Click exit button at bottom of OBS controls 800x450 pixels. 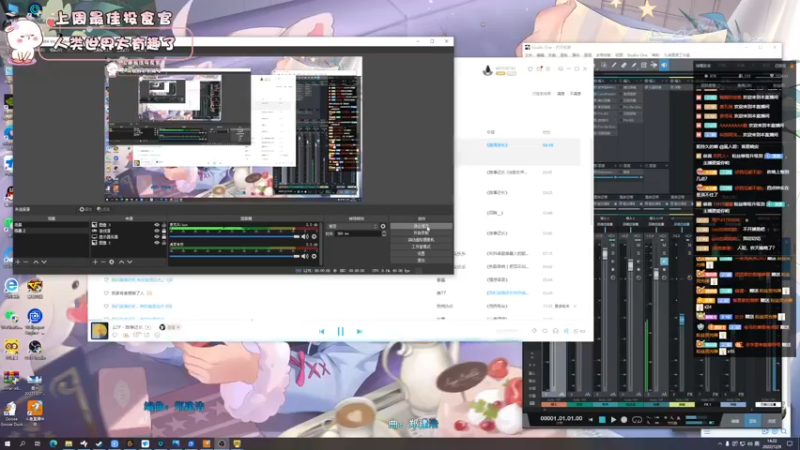[421, 260]
